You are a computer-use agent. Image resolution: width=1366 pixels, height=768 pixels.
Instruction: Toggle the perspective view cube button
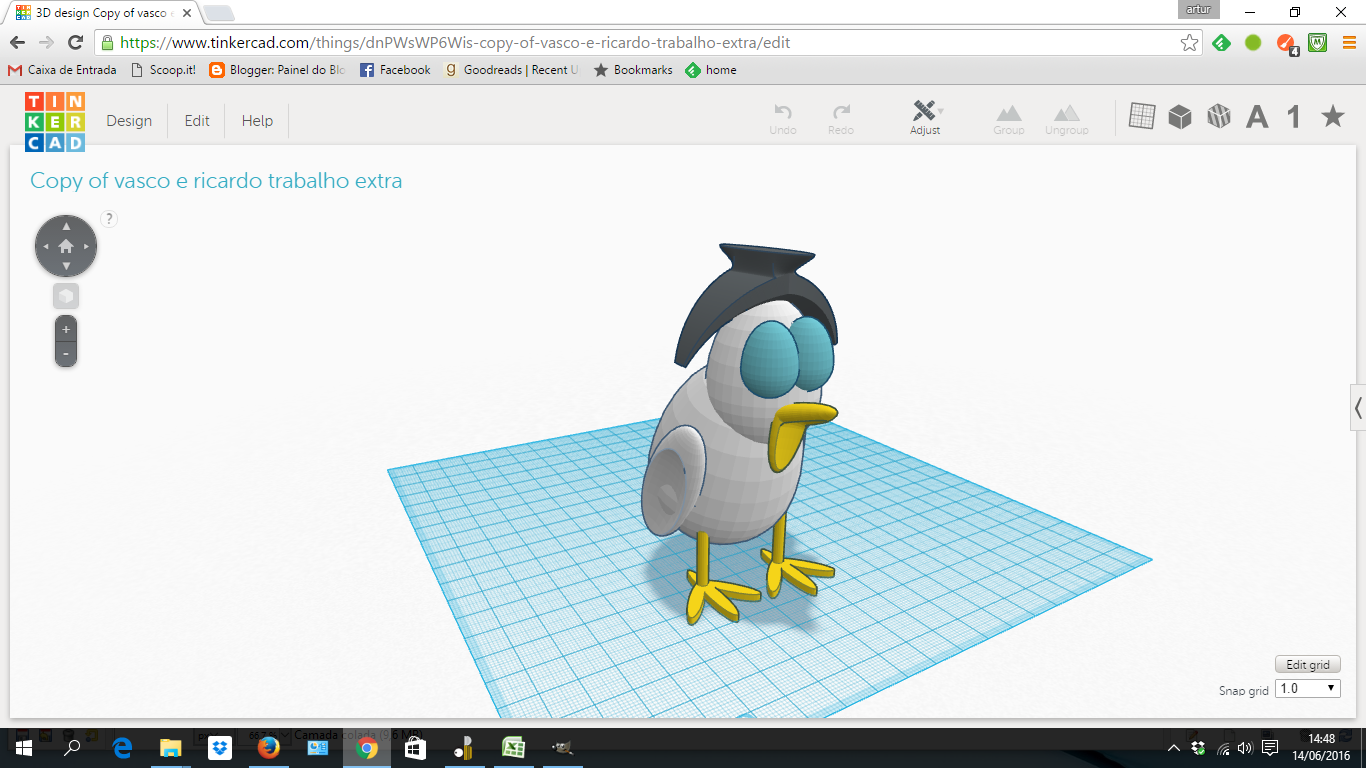(66, 296)
